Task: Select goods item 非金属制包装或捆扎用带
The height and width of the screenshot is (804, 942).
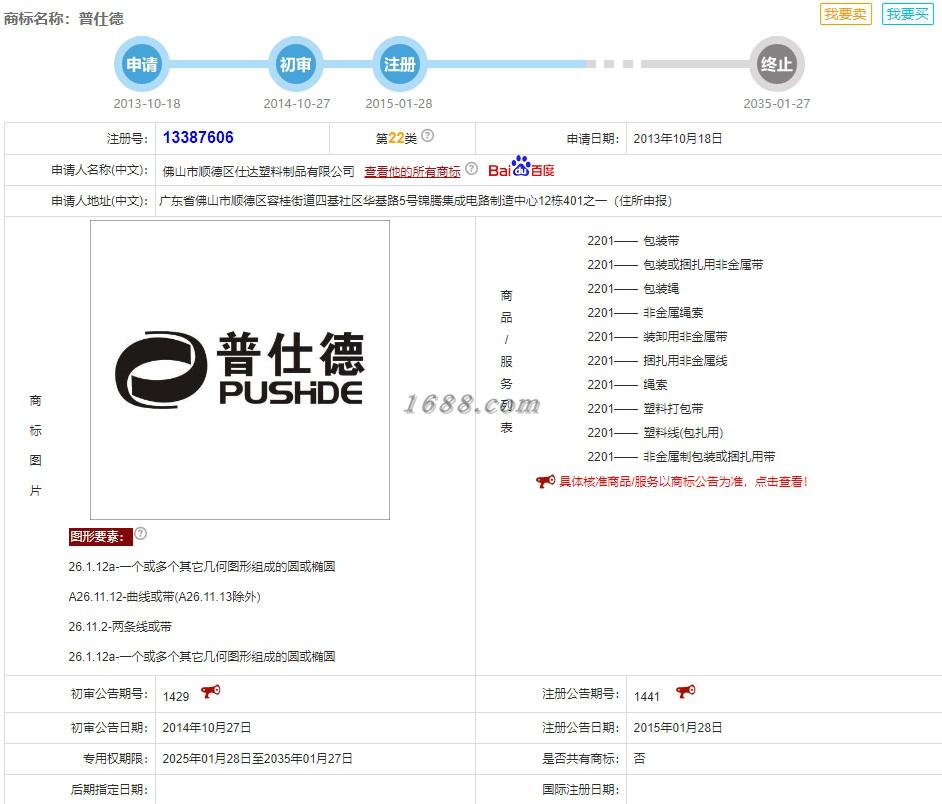Action: [681, 457]
